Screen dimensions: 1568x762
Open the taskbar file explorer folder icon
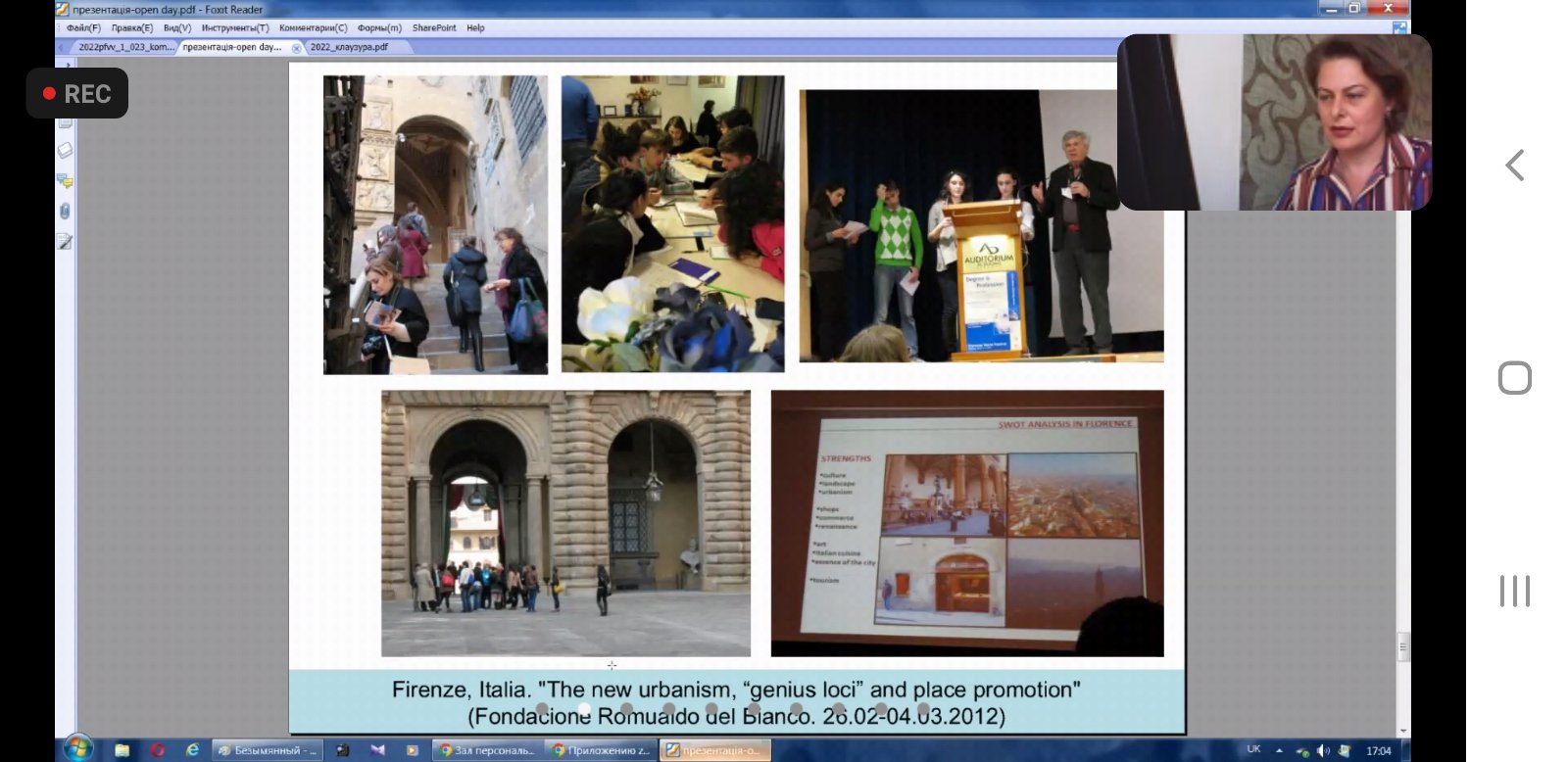(x=122, y=750)
